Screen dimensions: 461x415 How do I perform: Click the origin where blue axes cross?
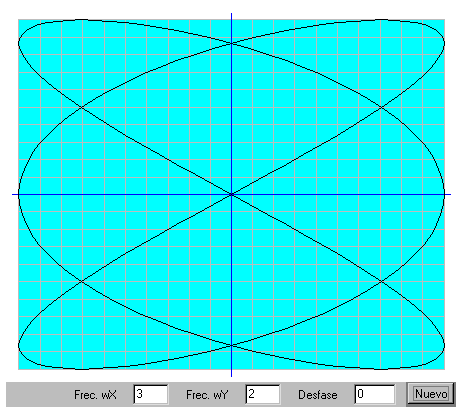pyautogui.click(x=231, y=194)
